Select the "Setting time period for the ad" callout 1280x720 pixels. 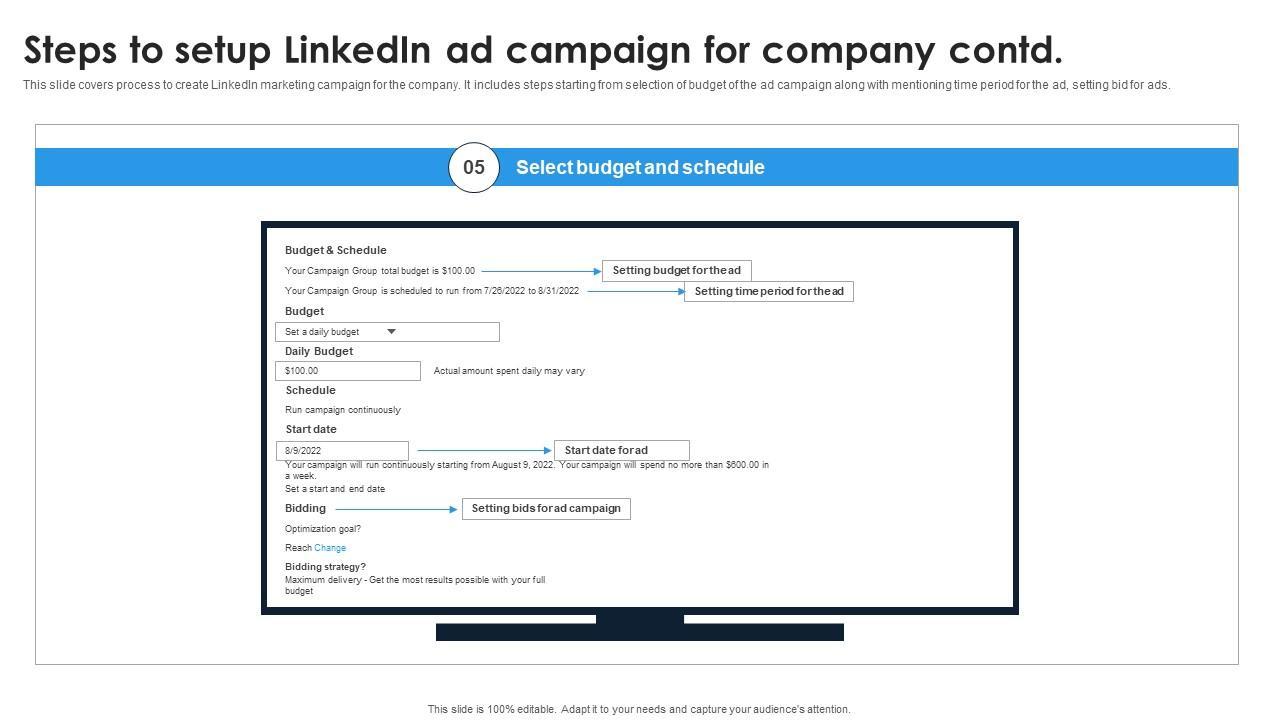(768, 292)
